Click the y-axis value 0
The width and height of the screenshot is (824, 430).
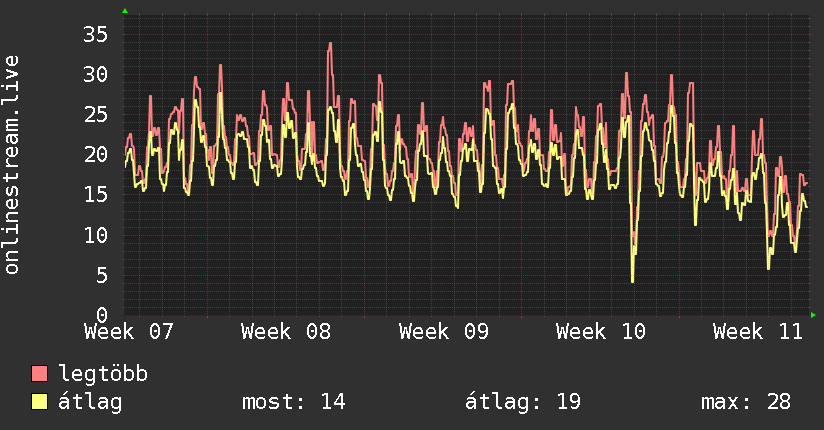(x=102, y=315)
